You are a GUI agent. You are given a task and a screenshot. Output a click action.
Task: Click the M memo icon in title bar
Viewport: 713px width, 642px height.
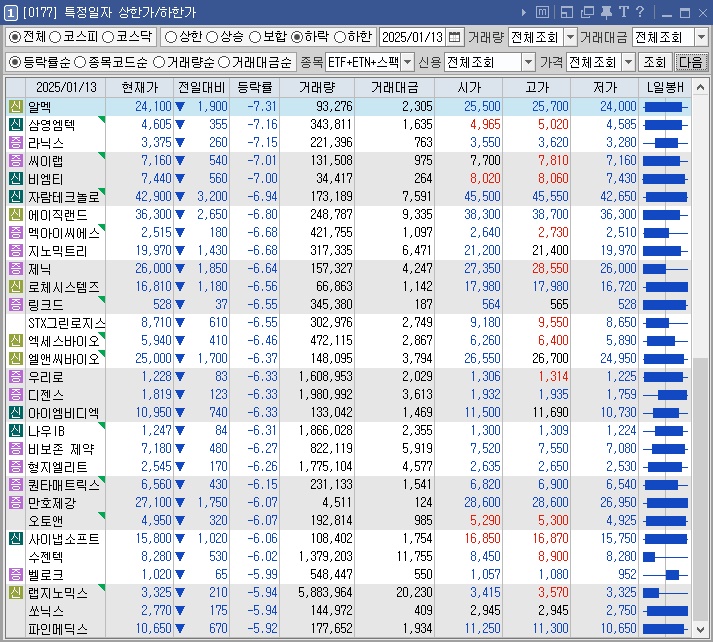tap(542, 12)
